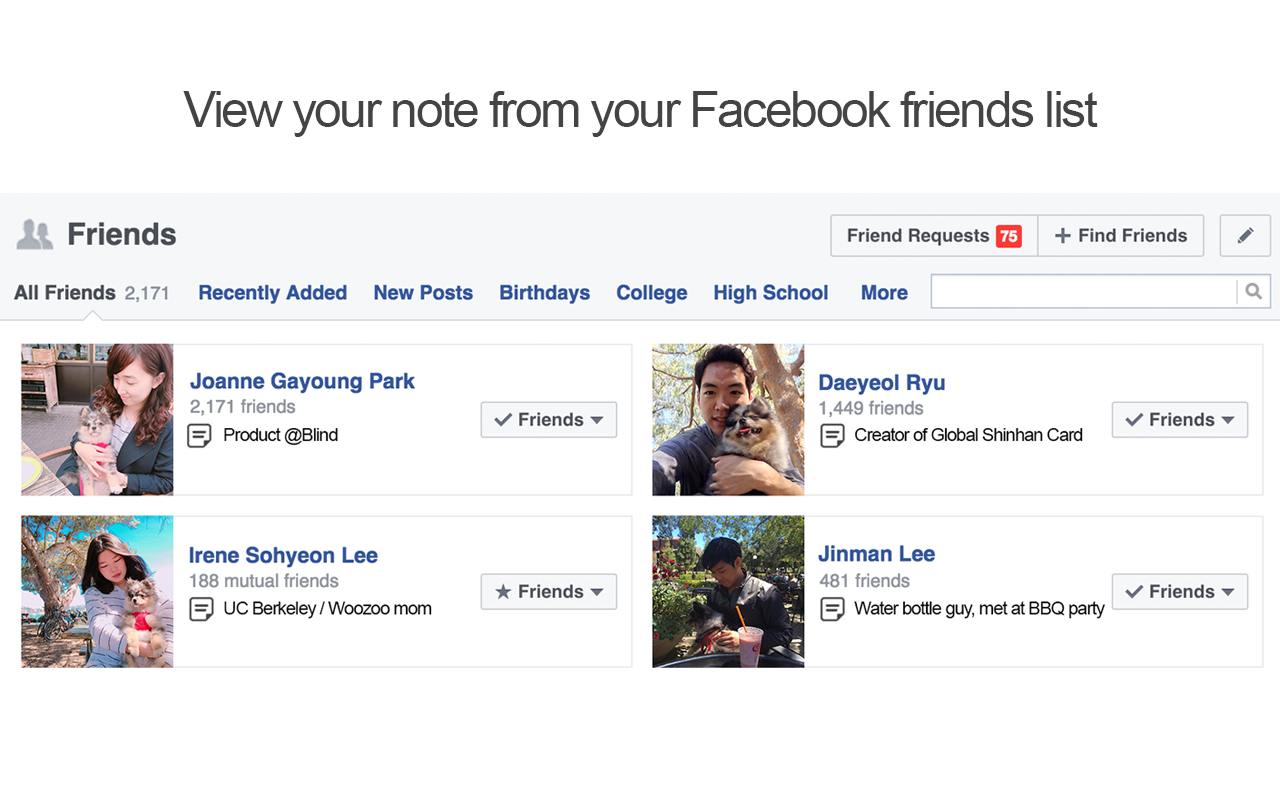Open the Friends dropdown for Daeyeol Ryu
Screen dimensions: 1280x800
[x=1180, y=419]
